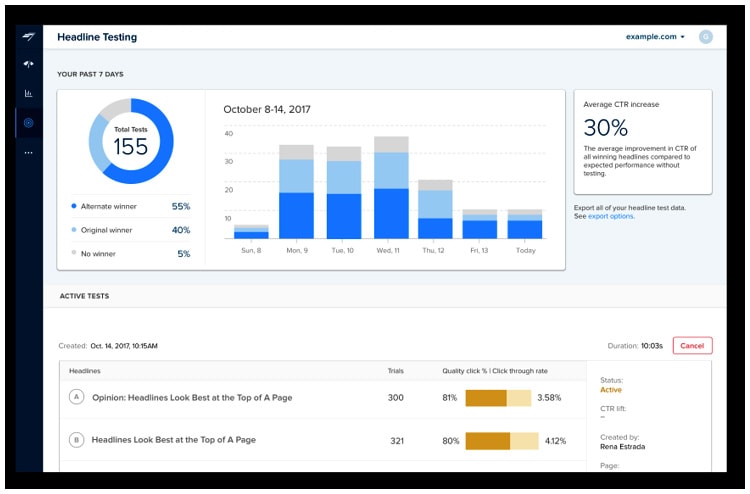Click the headline B row text
750x494 pixels.
point(174,439)
